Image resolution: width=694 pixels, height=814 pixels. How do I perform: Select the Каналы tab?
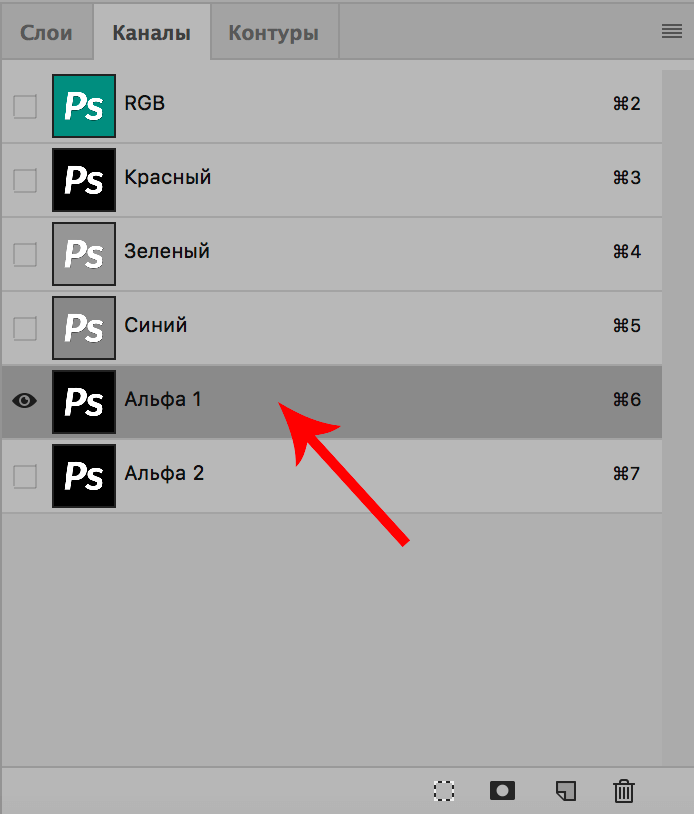[151, 31]
